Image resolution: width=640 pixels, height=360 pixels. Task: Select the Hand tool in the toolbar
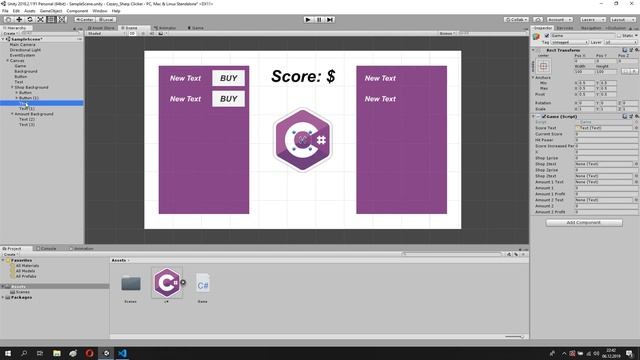click(8, 19)
